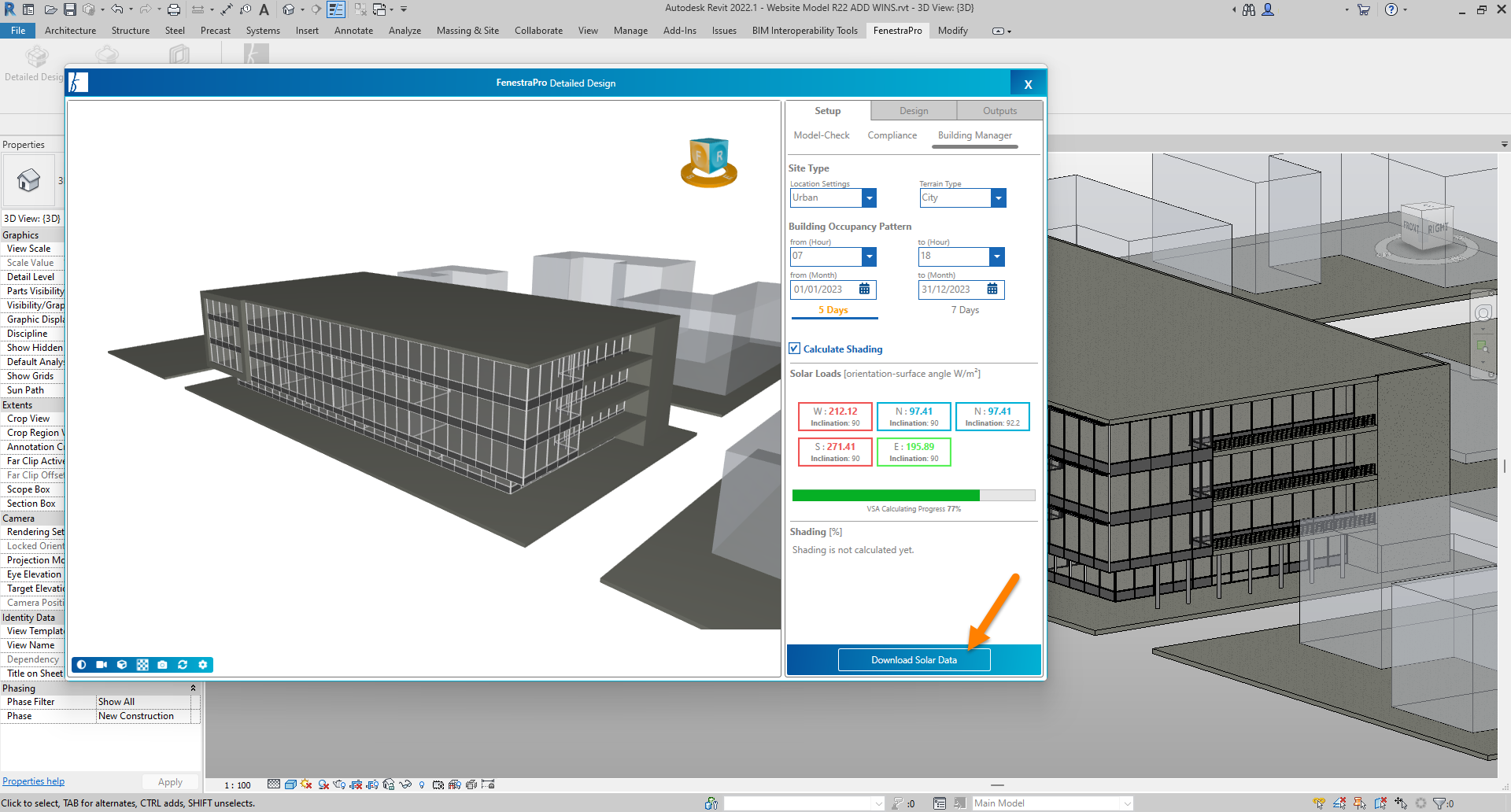1511x812 pixels.
Task: Open the File menu
Action: [18, 31]
